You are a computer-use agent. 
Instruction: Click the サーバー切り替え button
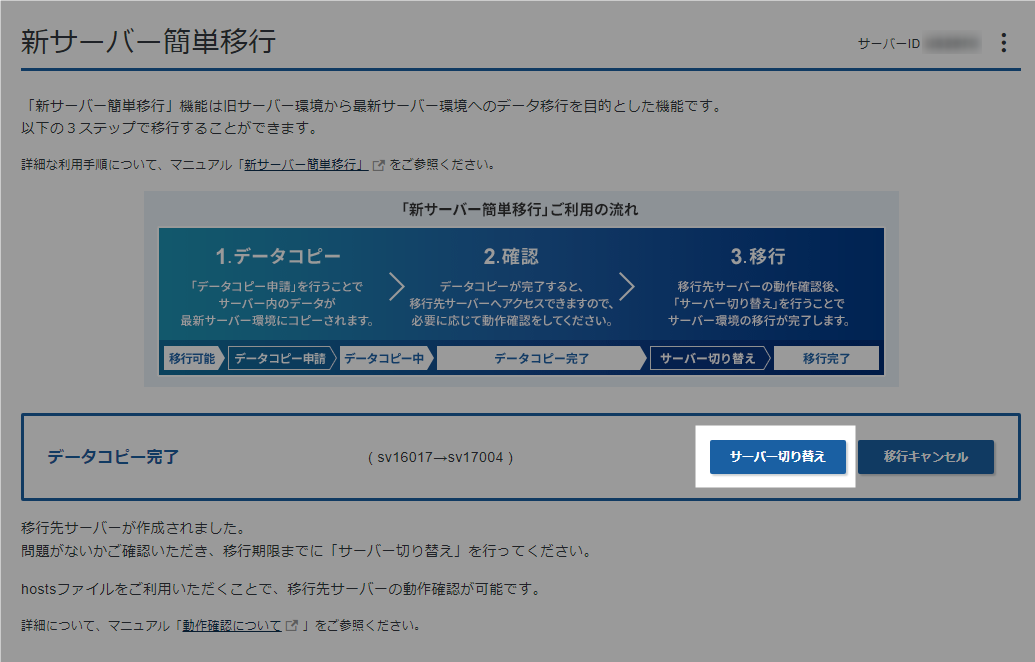tap(778, 456)
